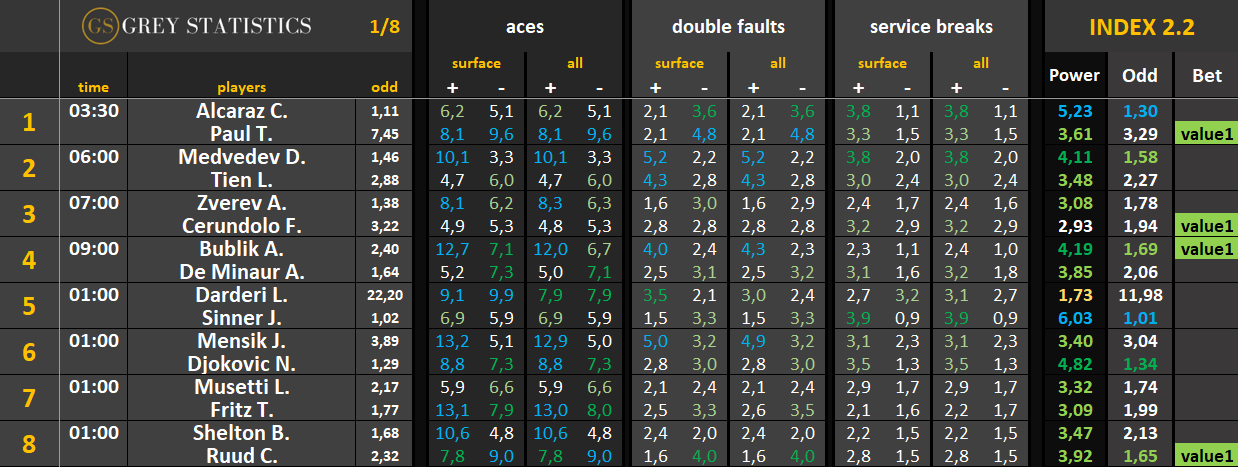The width and height of the screenshot is (1238, 467).
Task: Click the value1 bet badge for Bublik A.
Action: pyautogui.click(x=1207, y=248)
